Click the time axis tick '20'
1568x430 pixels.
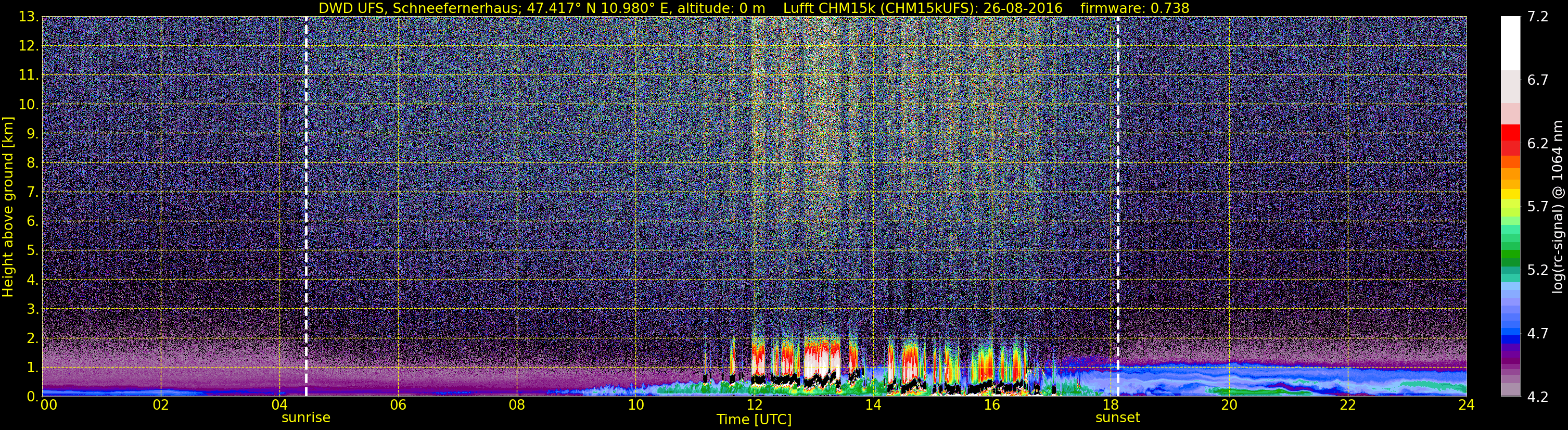click(1229, 405)
